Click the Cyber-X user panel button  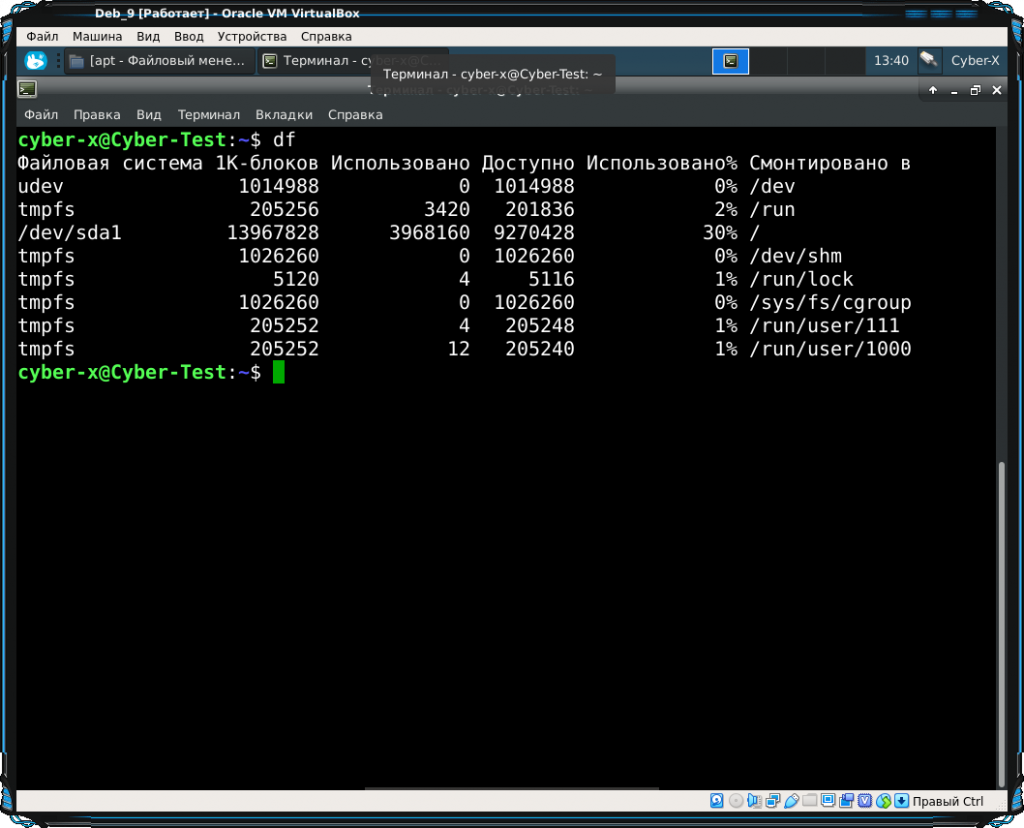click(974, 61)
